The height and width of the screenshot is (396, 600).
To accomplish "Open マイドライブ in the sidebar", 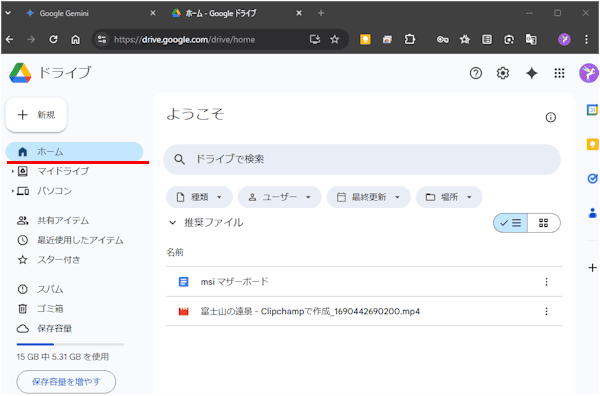I will 63,171.
